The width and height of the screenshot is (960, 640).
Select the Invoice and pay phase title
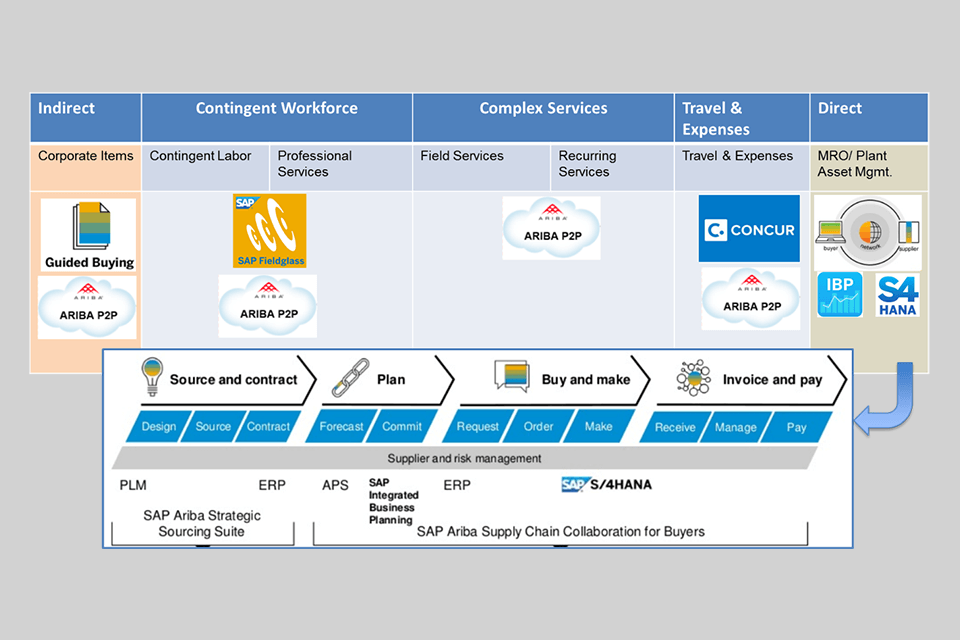(x=772, y=380)
